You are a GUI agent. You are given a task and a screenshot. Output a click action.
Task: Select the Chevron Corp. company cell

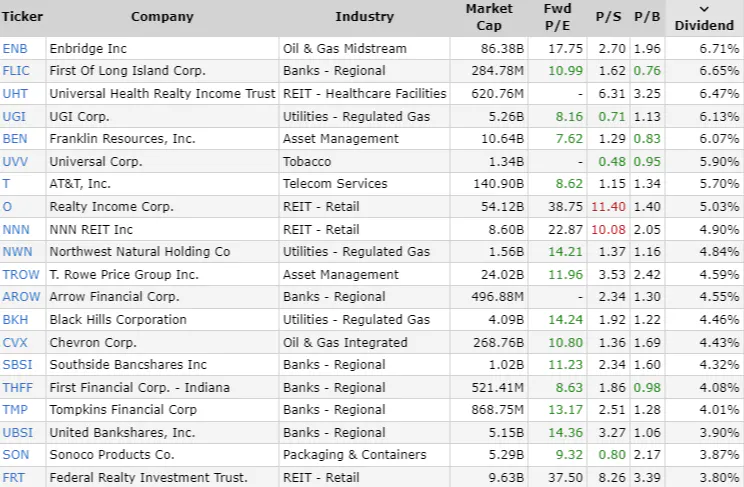pos(162,342)
